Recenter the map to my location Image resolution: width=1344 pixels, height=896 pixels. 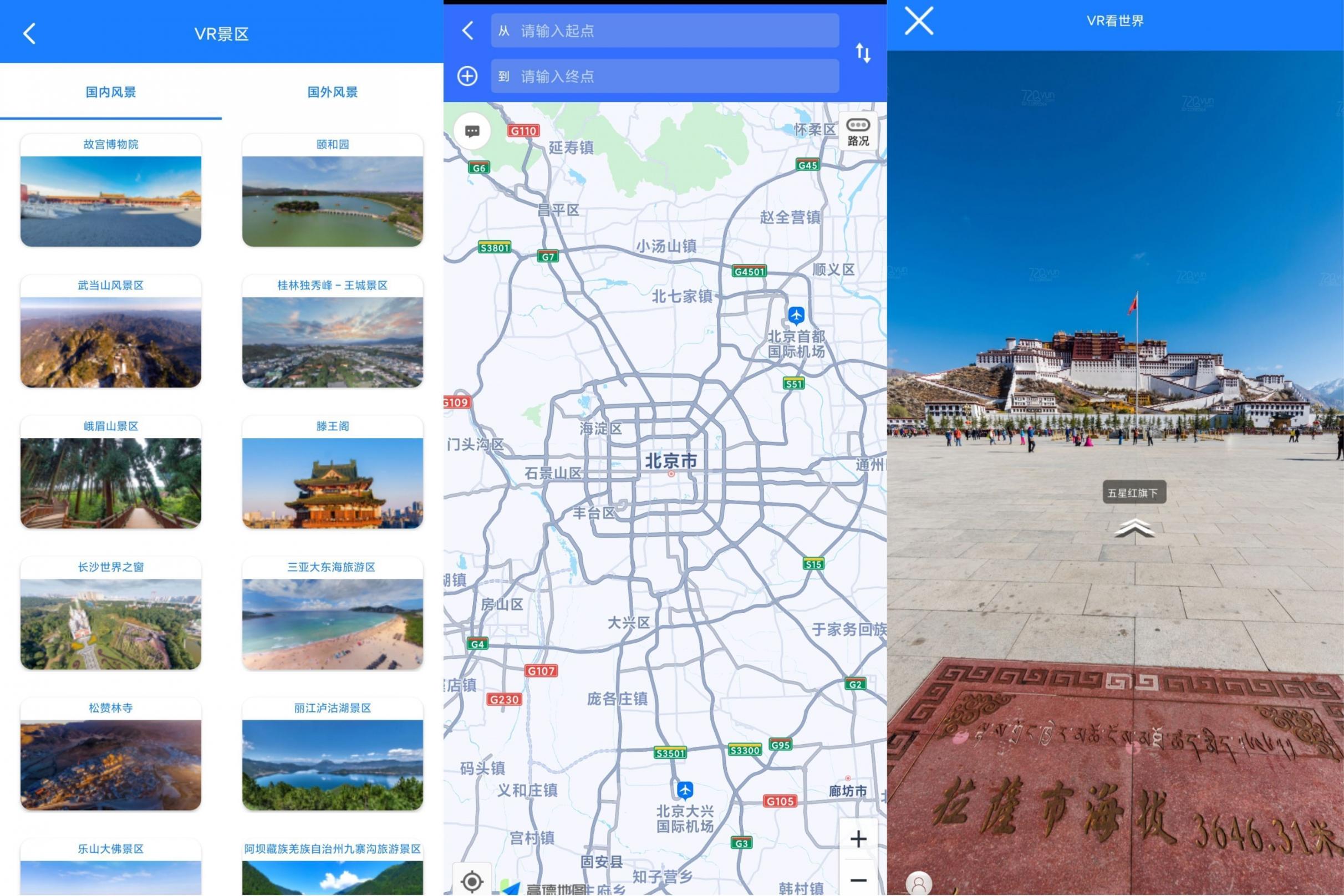(472, 880)
